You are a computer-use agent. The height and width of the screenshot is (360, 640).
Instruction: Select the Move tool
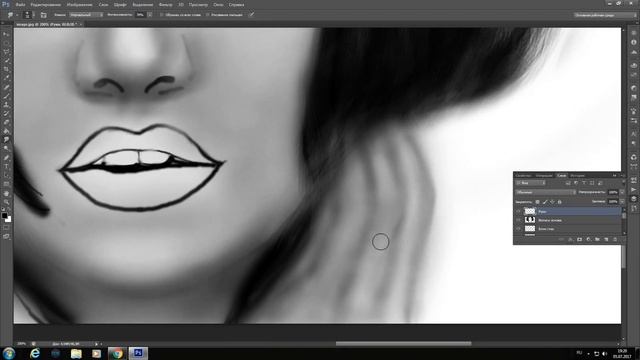(6, 34)
